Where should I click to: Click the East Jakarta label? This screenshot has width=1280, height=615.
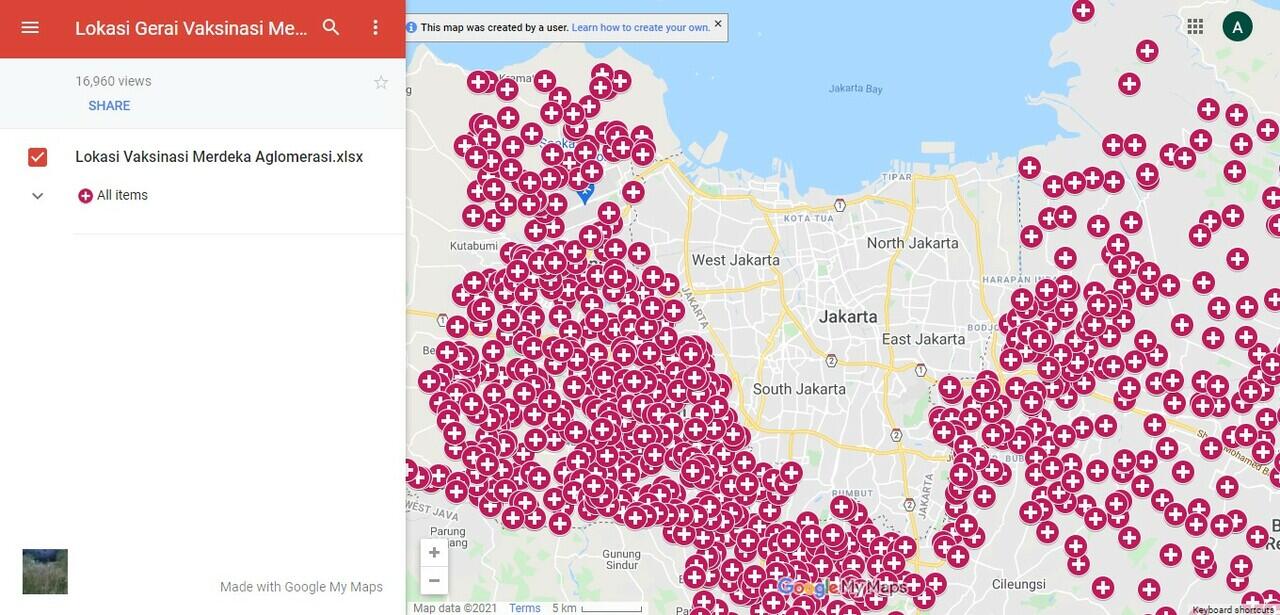923,339
